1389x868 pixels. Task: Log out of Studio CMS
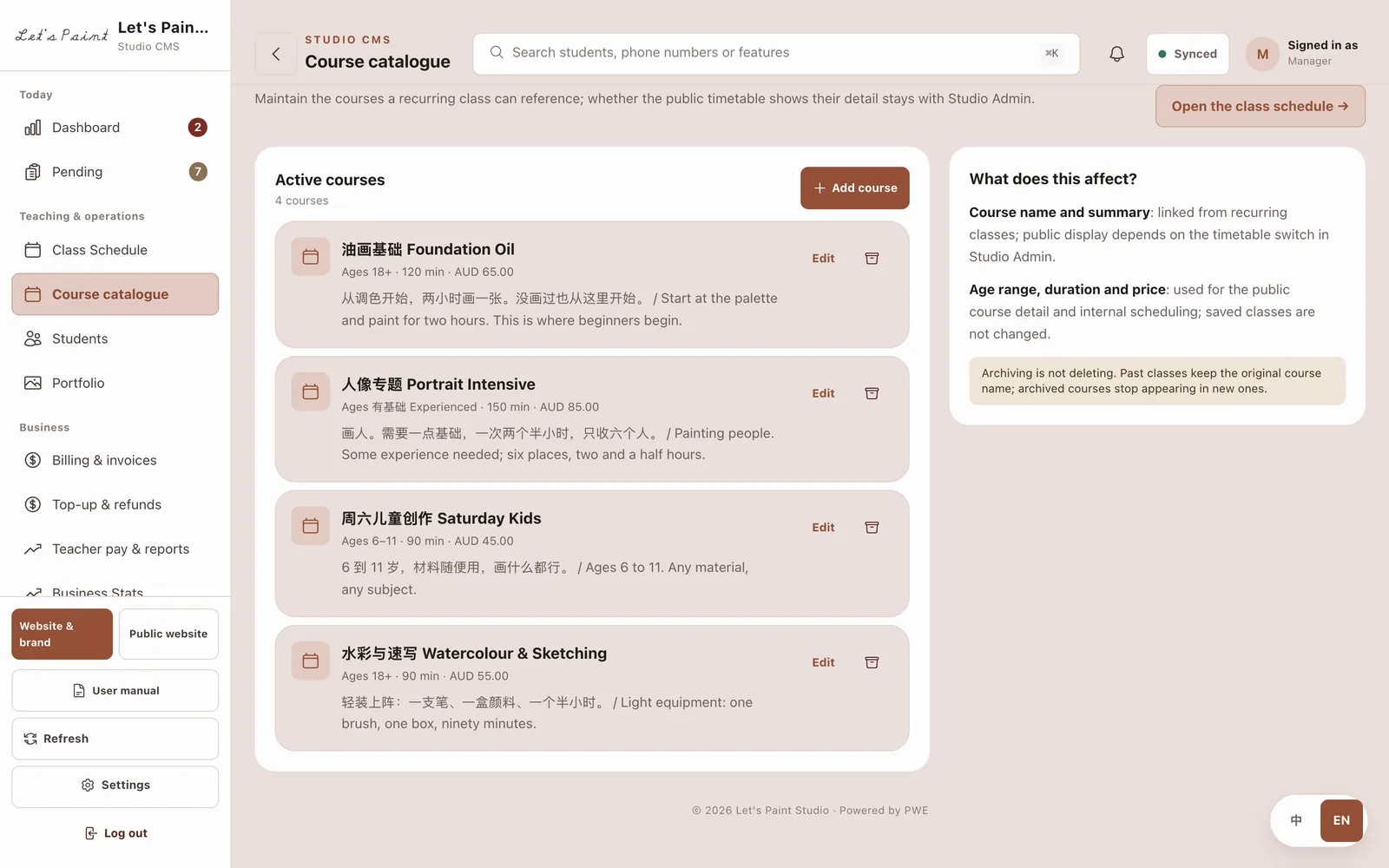coord(115,833)
